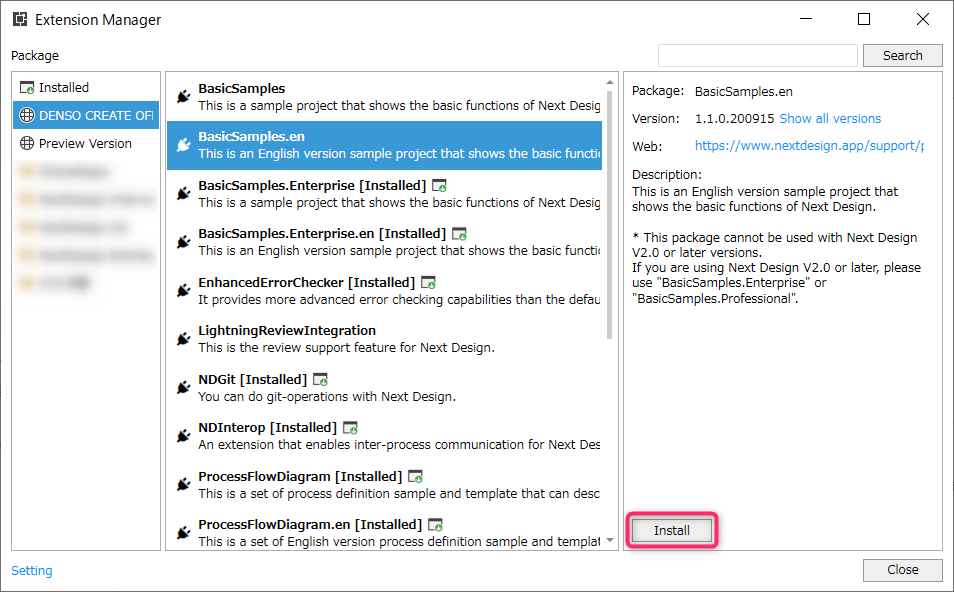
Task: Click installed badge after ProcessFlowDiagram [Installed]
Action: tap(415, 476)
